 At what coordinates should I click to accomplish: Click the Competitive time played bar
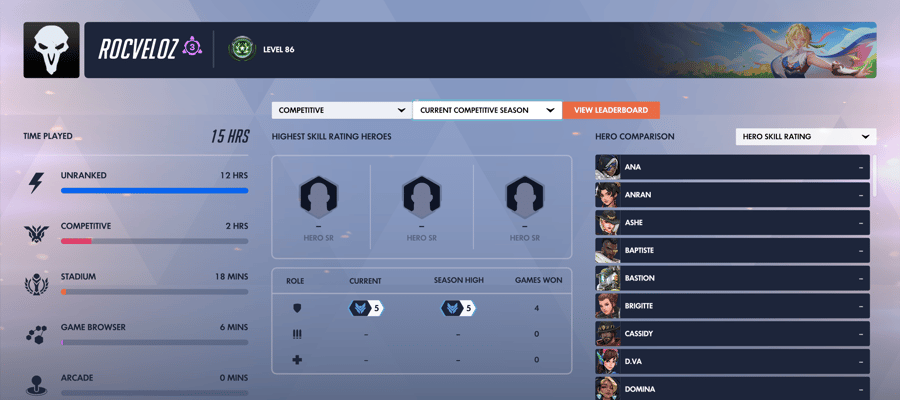click(x=154, y=241)
